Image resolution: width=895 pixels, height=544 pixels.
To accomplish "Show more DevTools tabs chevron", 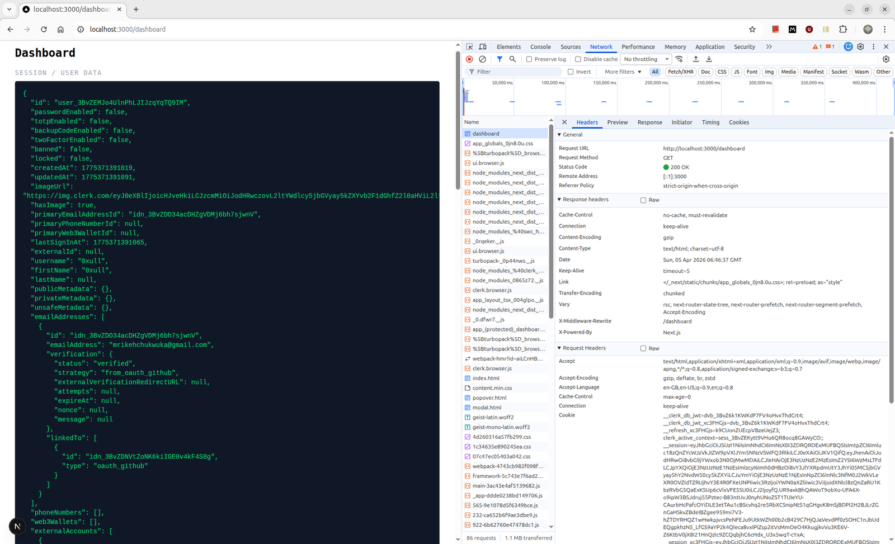I will tap(769, 47).
